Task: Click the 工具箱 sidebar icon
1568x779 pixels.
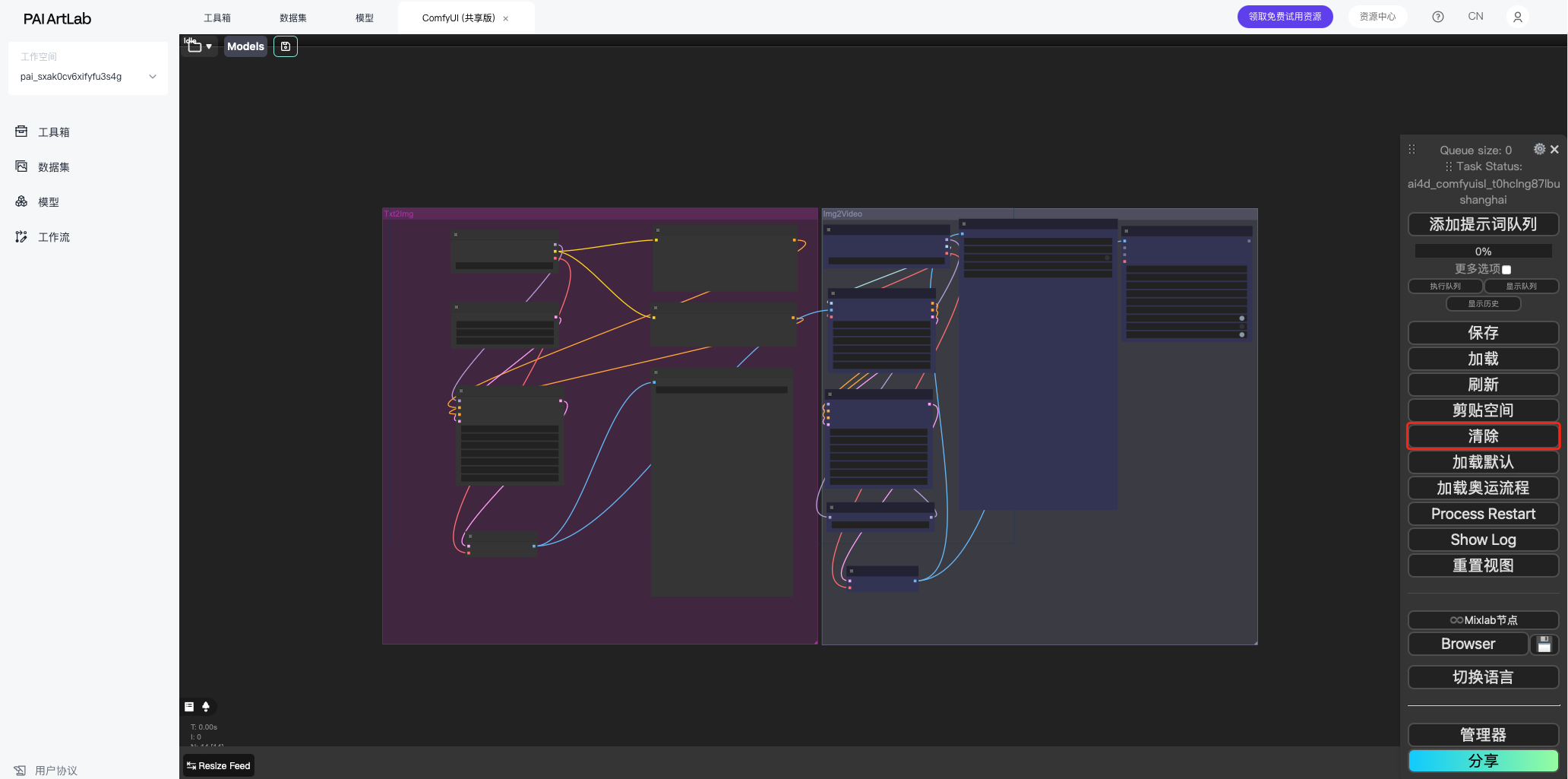Action: tap(21, 131)
